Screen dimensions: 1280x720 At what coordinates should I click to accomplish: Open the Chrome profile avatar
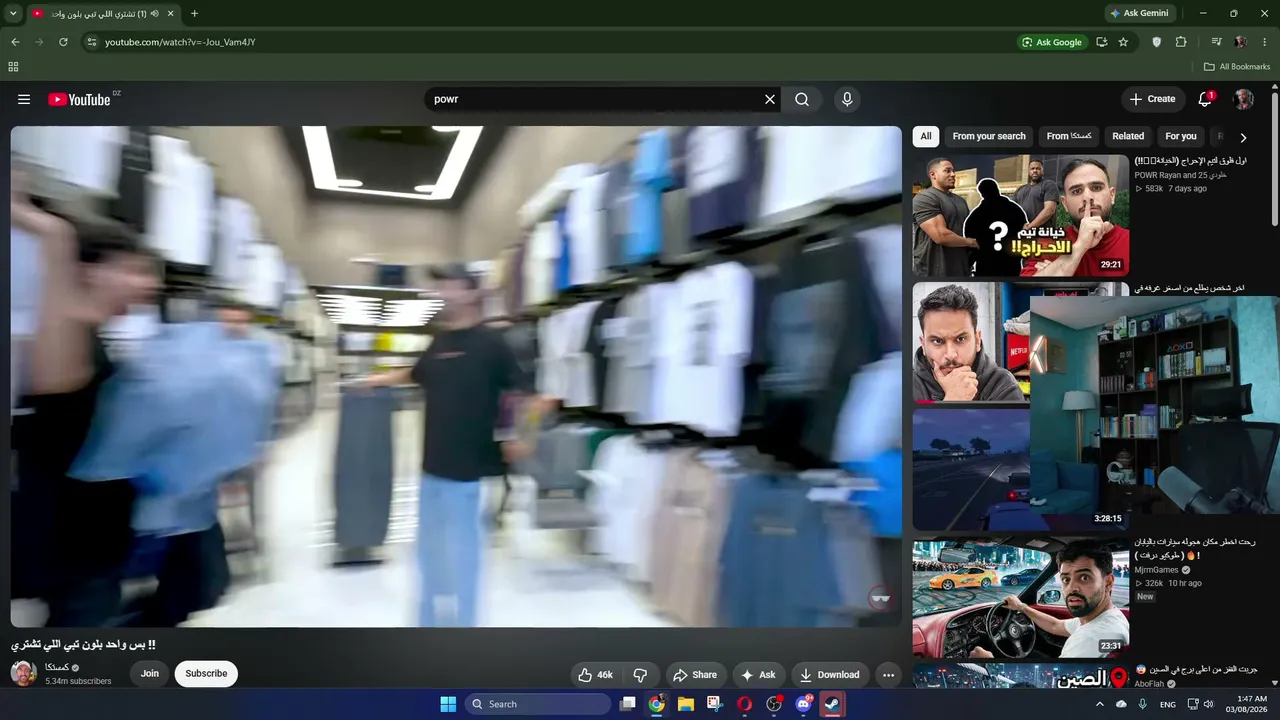click(x=1240, y=42)
